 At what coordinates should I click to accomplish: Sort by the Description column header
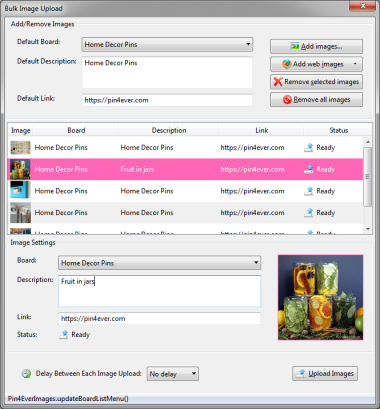click(x=169, y=130)
